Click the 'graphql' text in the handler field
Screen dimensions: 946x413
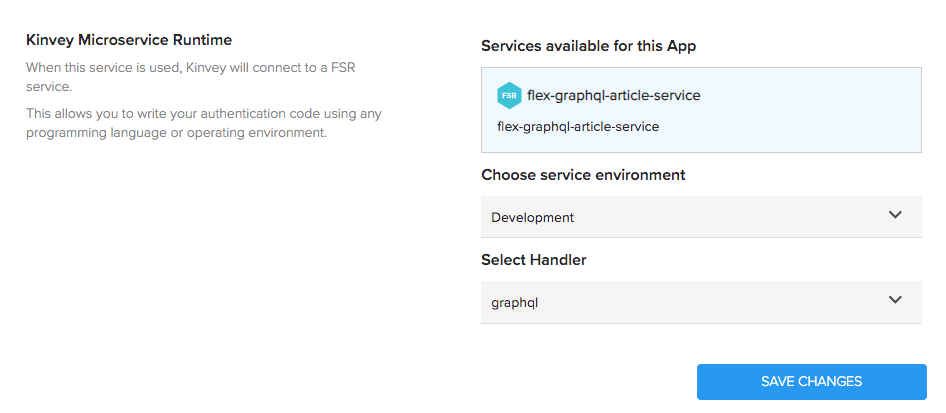point(515,301)
